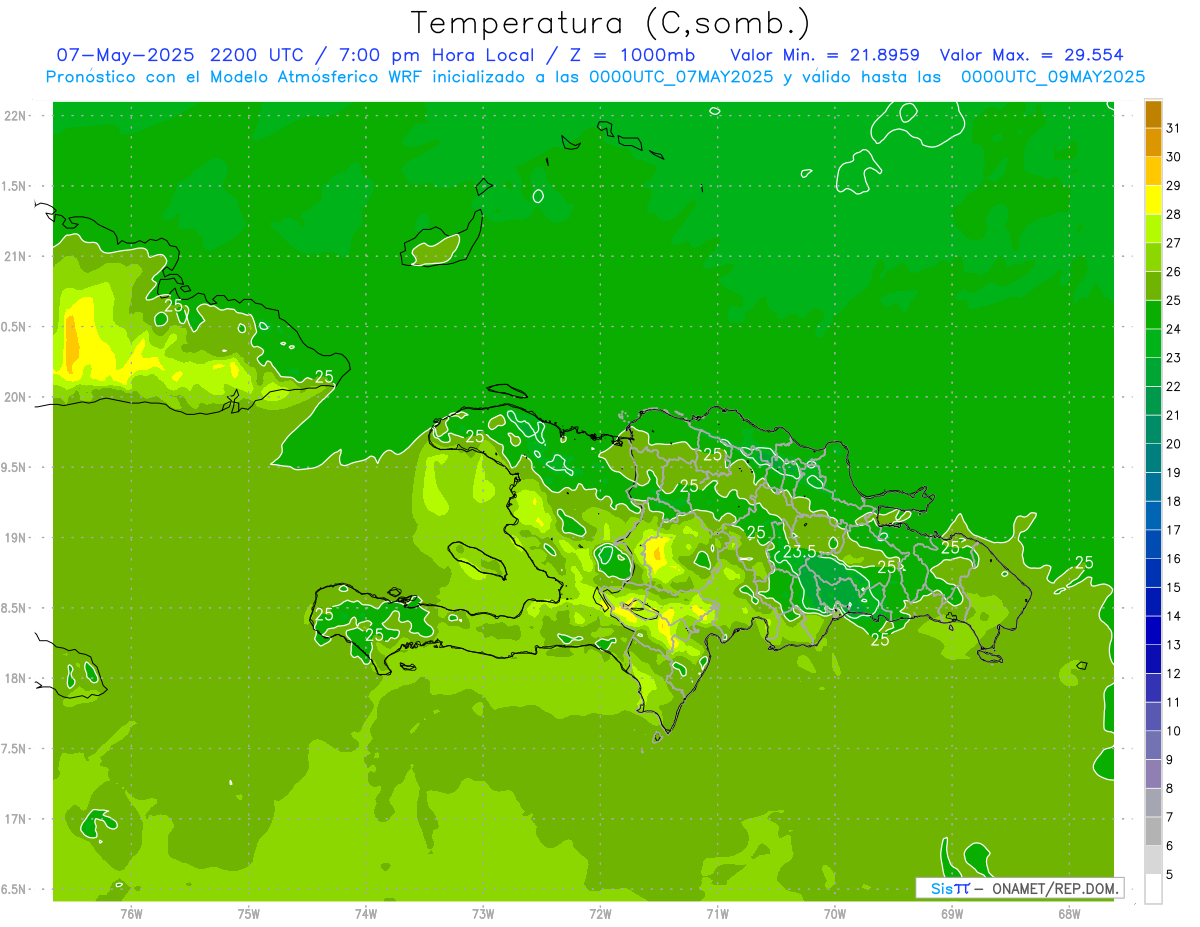Click the '6.5N' latitude label
This screenshot has width=1200, height=927.
point(13,889)
